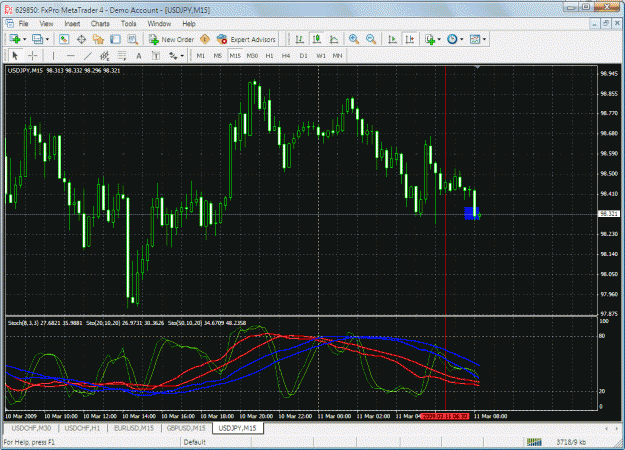Viewport: 625px width, 450px height.
Task: Select the Vertical Line drawing tool
Action: tap(53, 56)
